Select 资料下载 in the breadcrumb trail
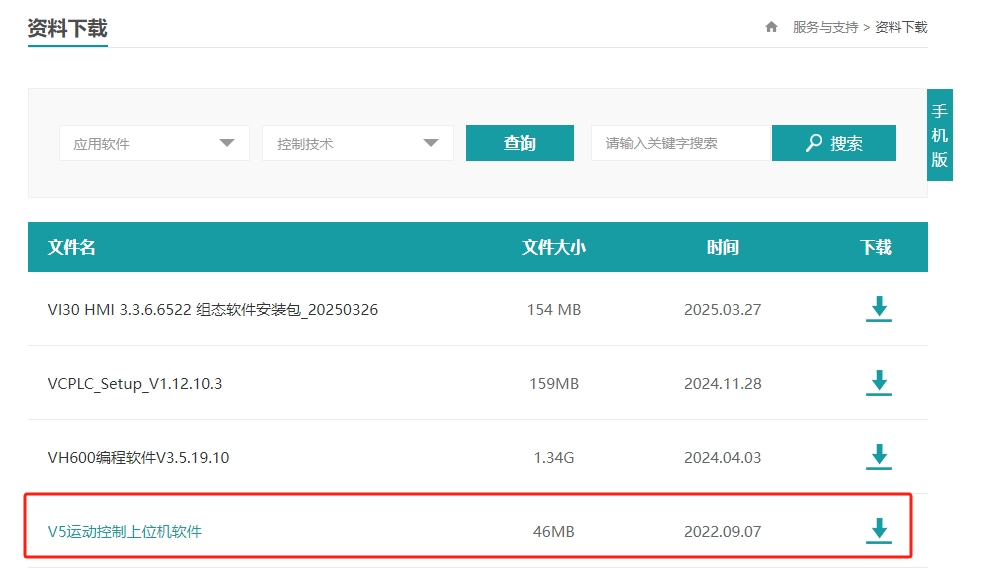 (901, 27)
